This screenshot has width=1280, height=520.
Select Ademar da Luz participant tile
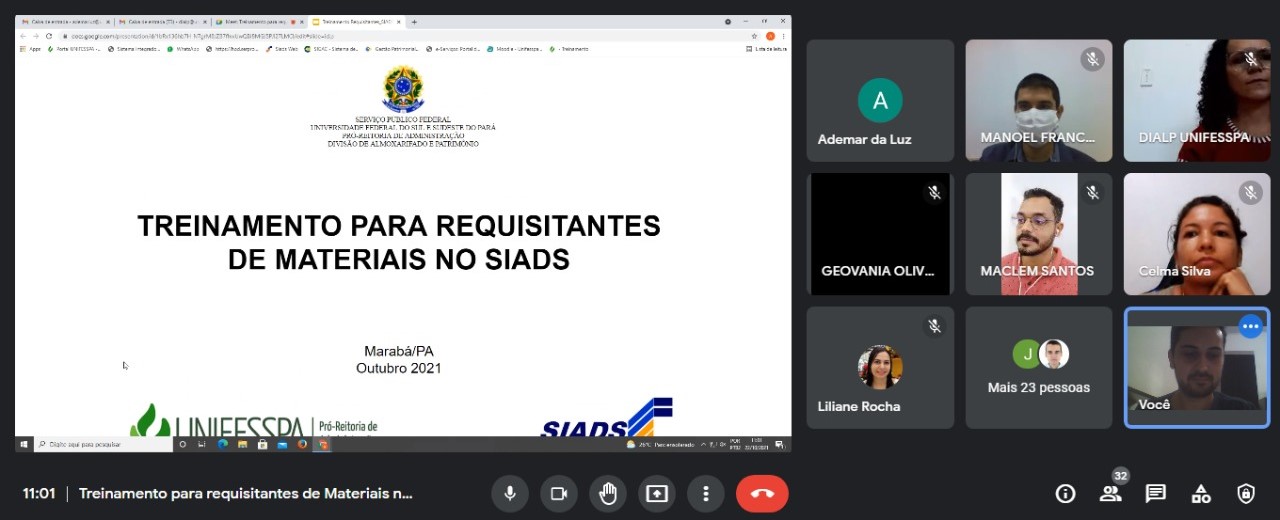pos(880,100)
